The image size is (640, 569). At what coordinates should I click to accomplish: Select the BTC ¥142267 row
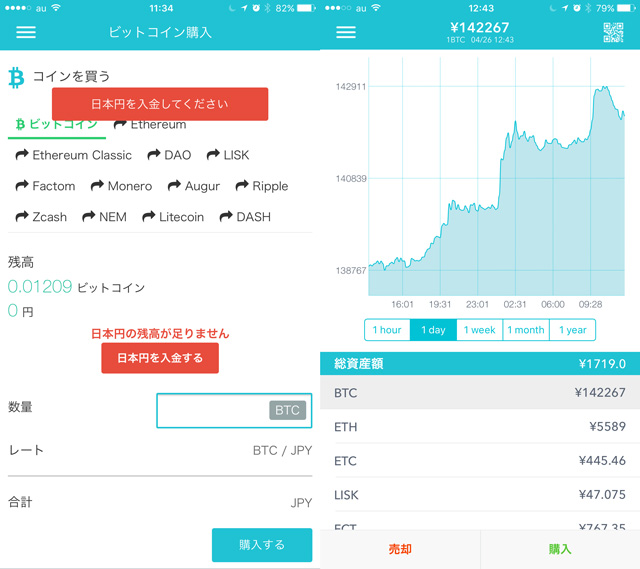pos(480,393)
